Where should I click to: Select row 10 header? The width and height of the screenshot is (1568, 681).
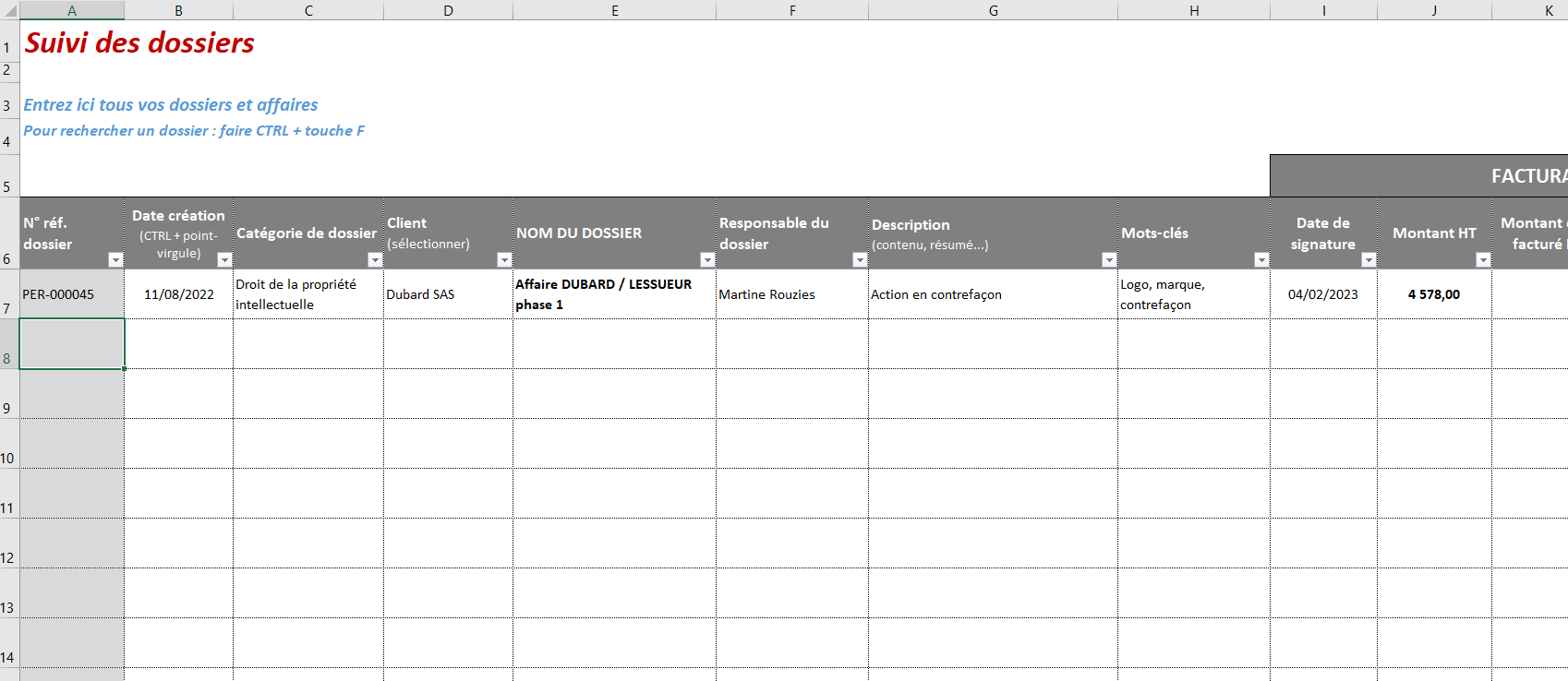(9, 444)
